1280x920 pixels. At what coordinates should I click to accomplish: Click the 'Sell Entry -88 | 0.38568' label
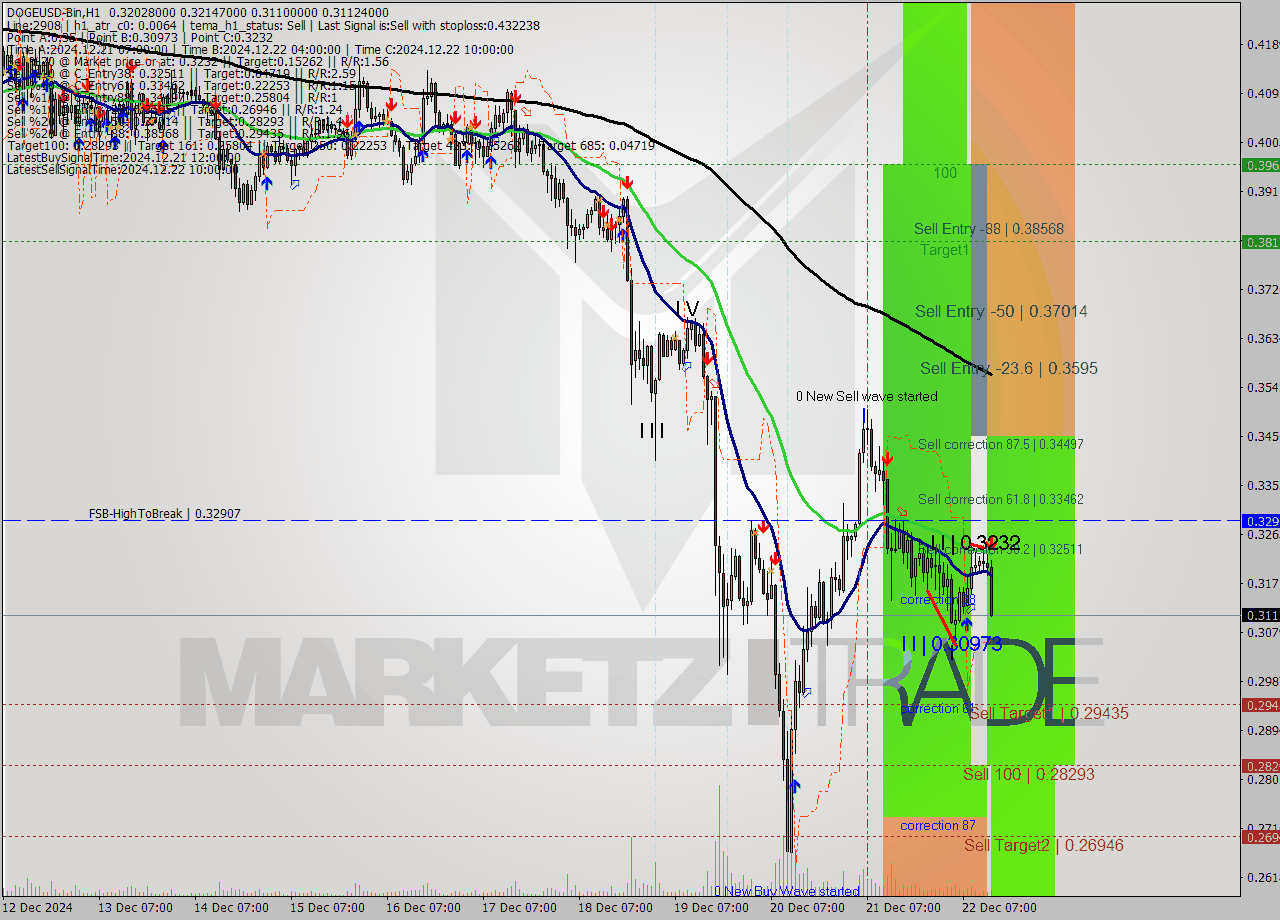pyautogui.click(x=989, y=229)
